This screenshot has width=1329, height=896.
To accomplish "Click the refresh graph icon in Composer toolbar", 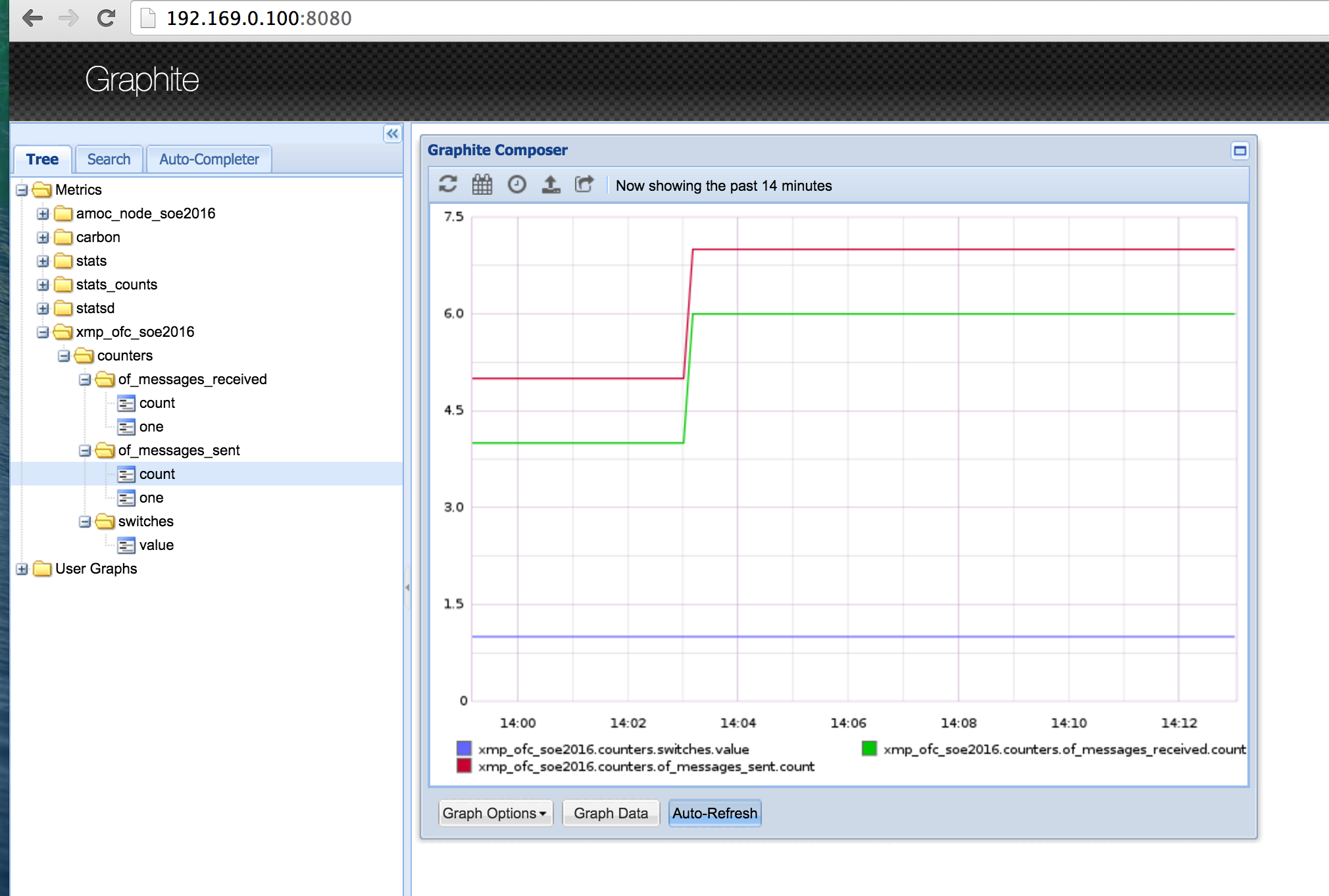I will point(448,184).
